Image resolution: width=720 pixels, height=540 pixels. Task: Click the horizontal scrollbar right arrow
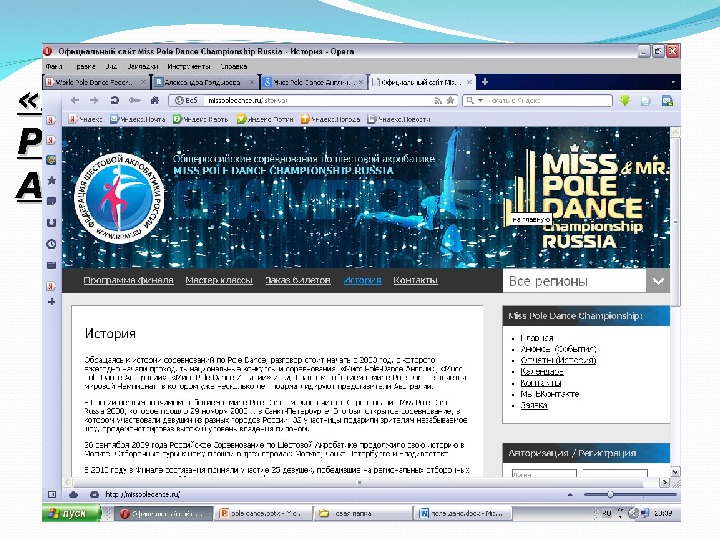pos(664,482)
